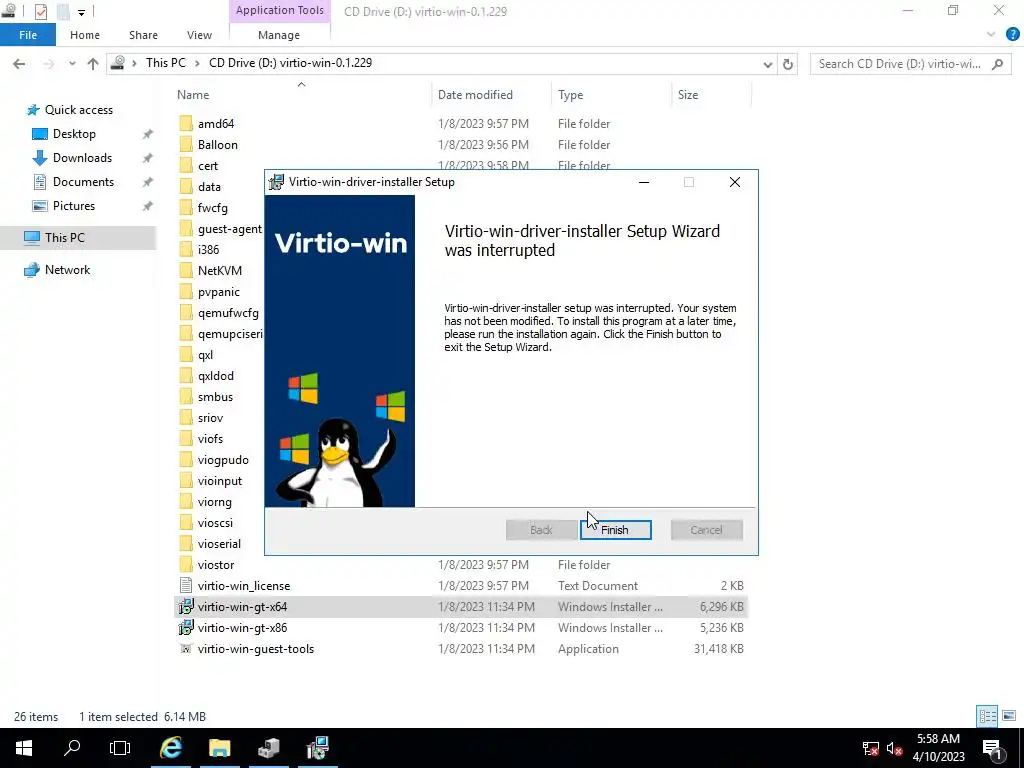This screenshot has height=768, width=1024.
Task: Click the Virtio installer taskbar icon
Action: tap(317, 748)
